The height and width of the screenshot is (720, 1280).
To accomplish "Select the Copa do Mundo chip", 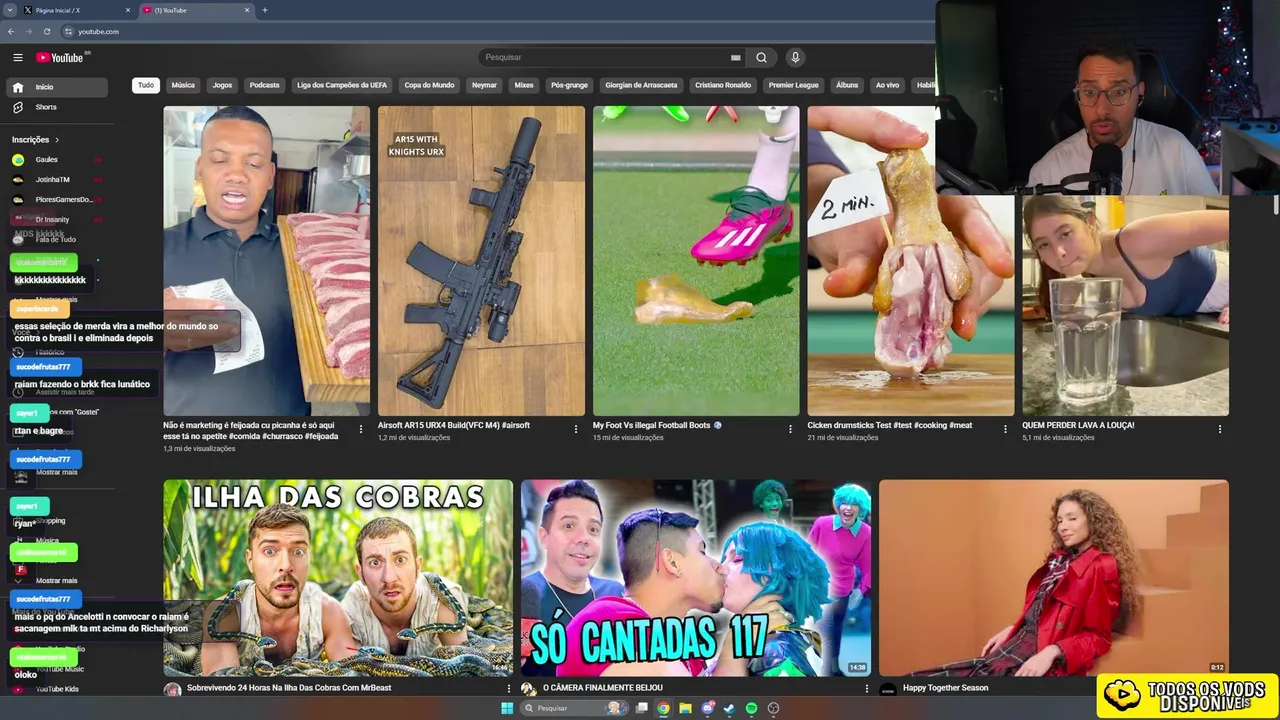I will 429,85.
